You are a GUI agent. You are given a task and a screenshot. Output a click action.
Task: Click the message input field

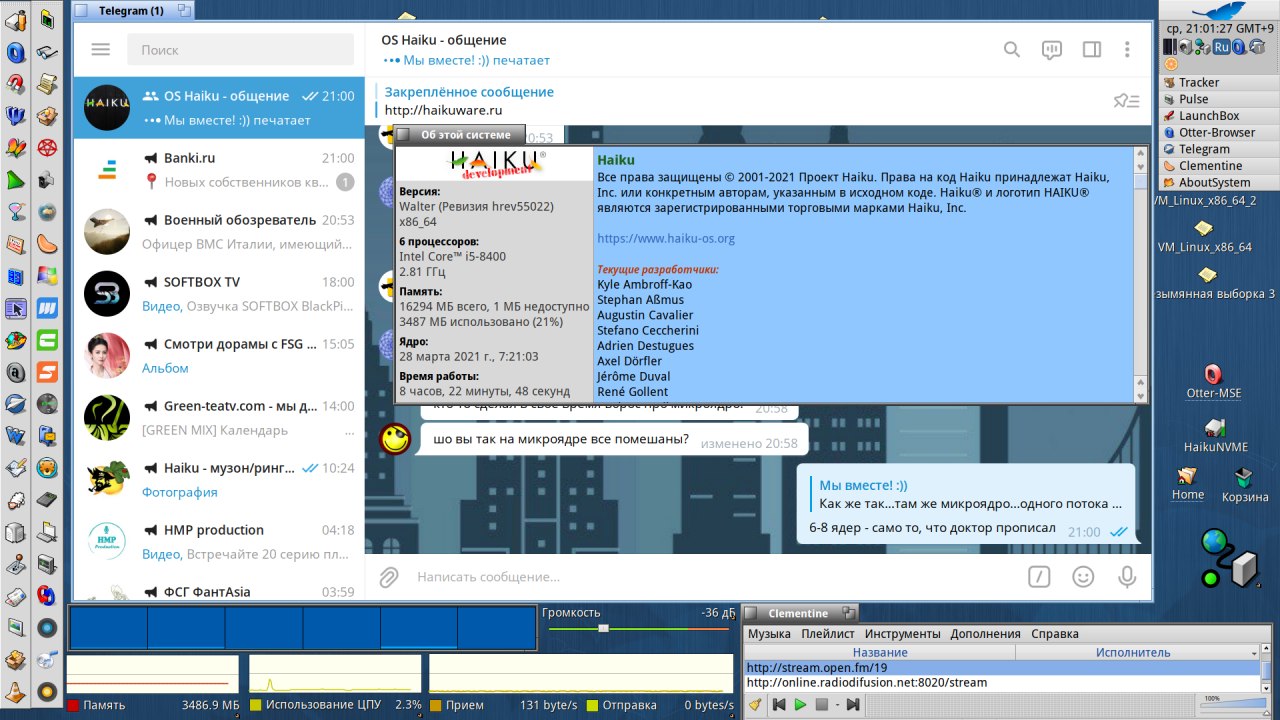point(715,577)
